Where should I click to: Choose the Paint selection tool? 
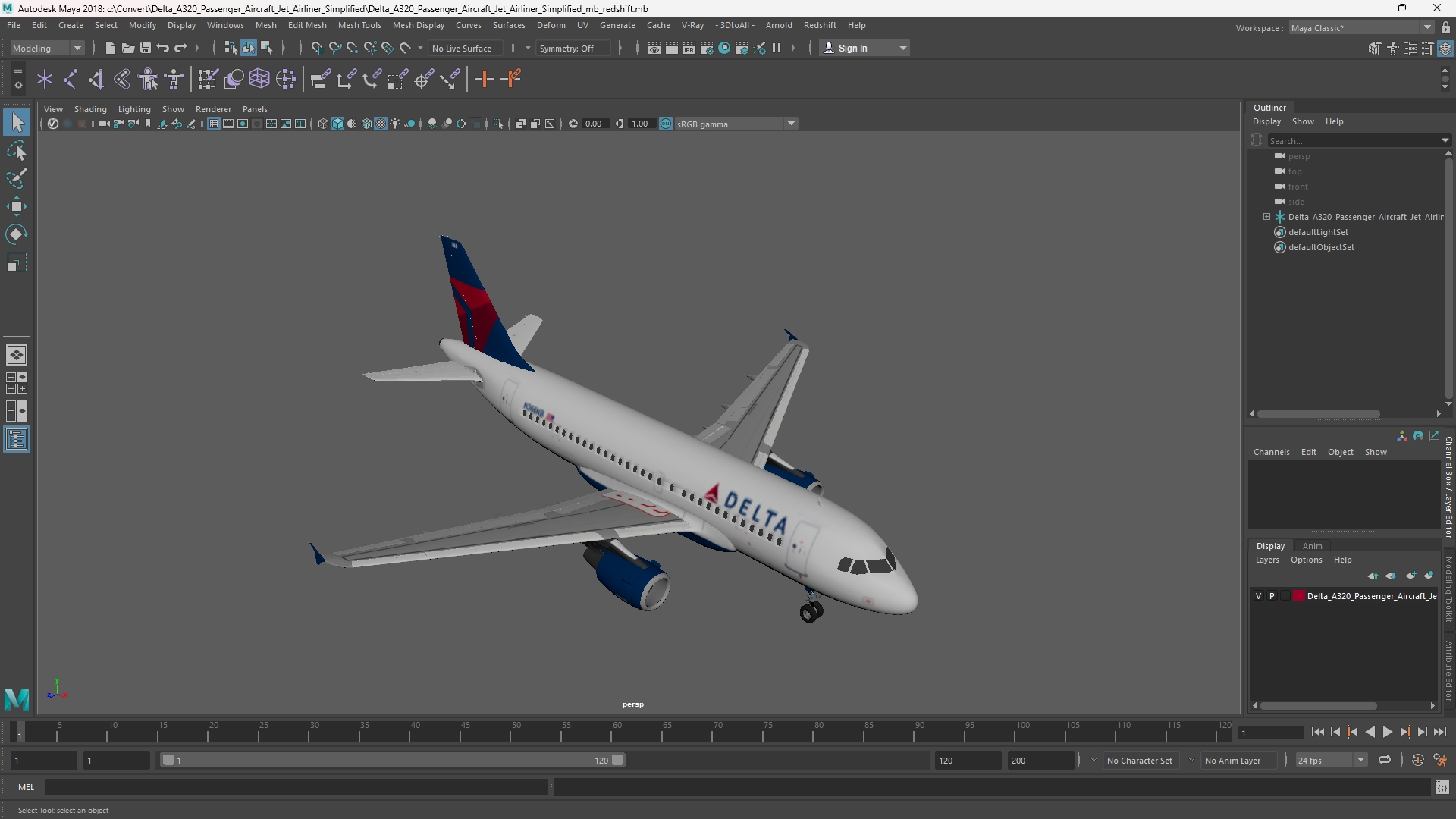[x=17, y=178]
